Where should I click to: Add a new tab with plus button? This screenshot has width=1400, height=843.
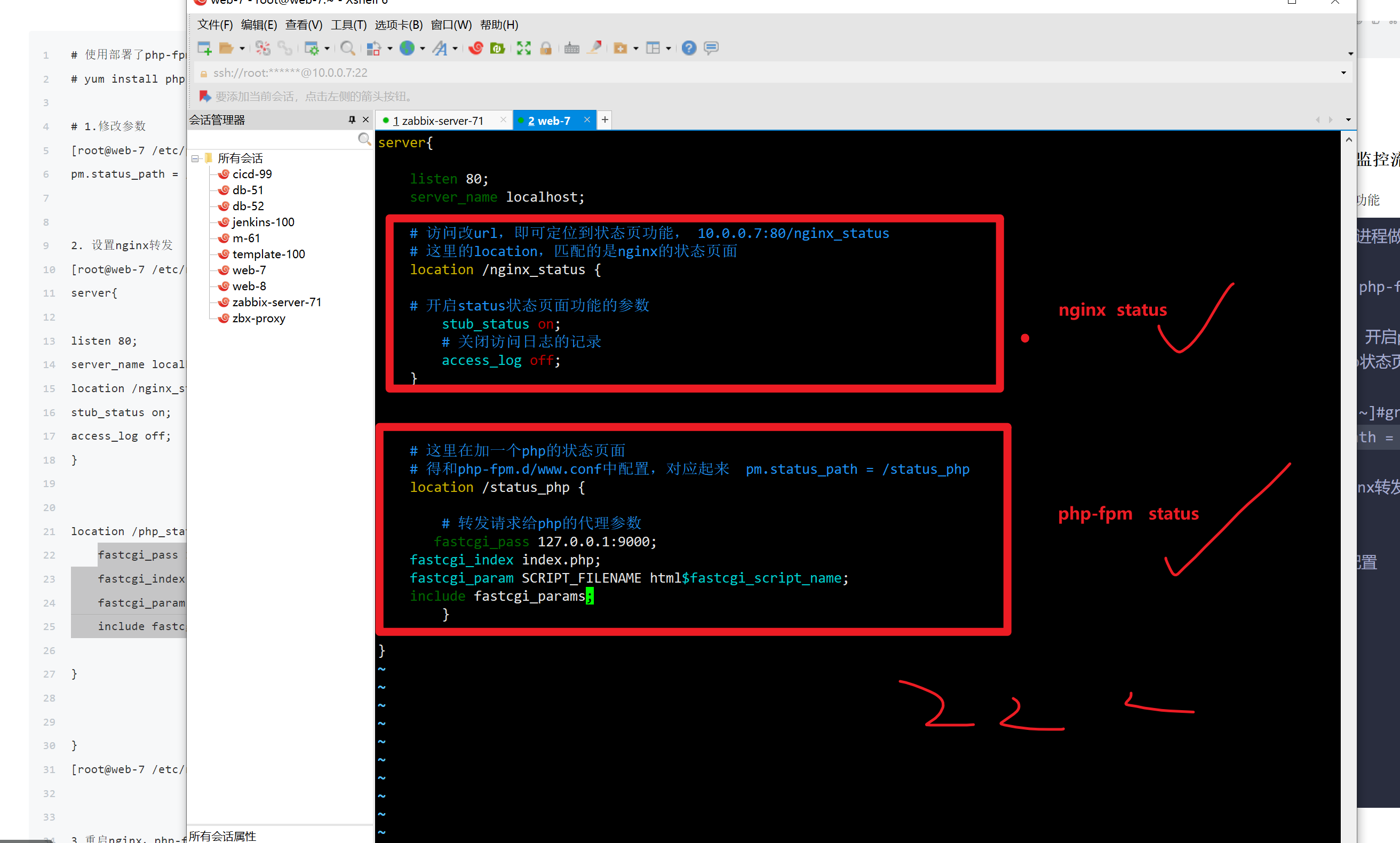(605, 120)
